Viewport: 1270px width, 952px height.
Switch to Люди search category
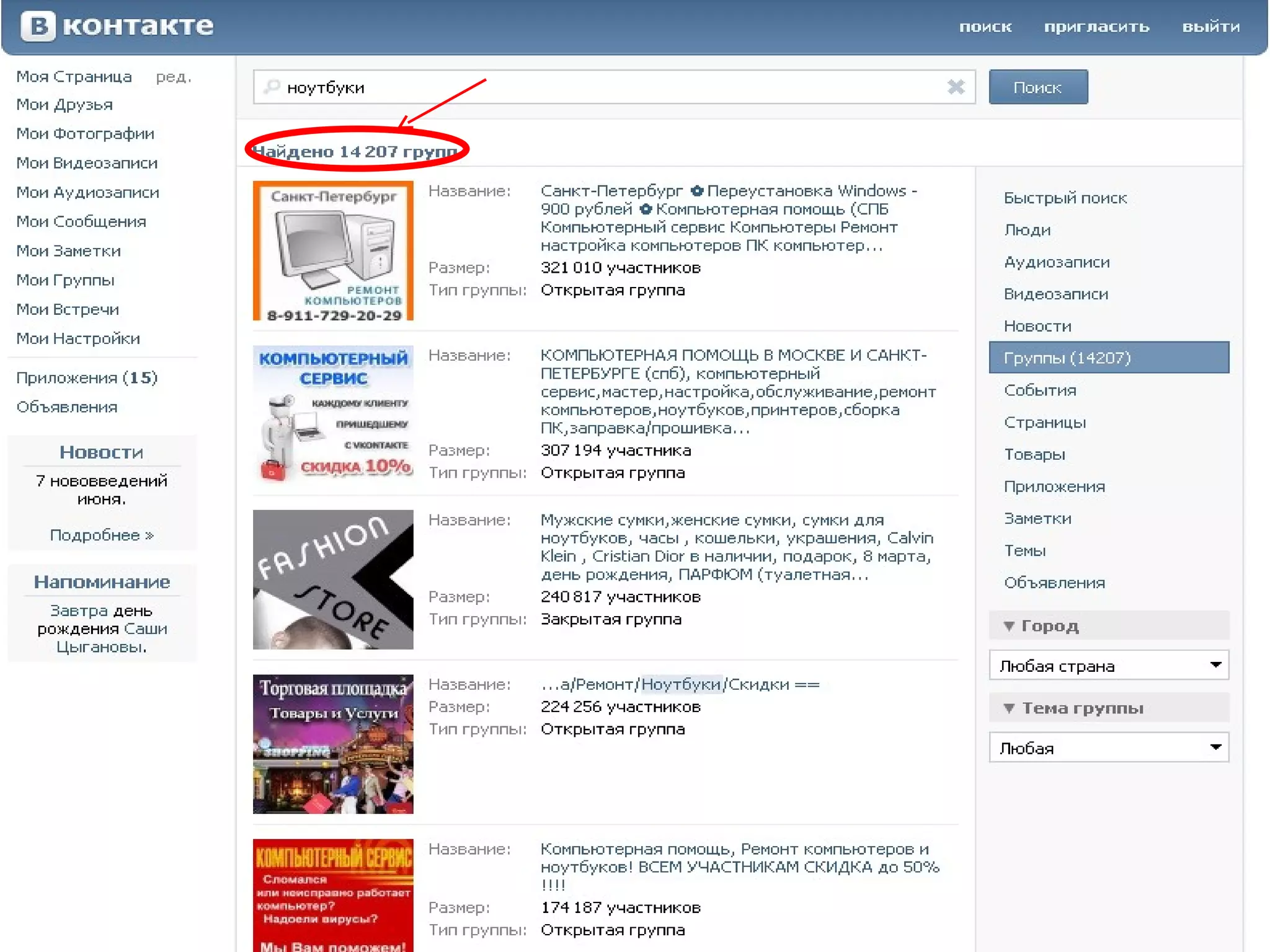[1027, 230]
